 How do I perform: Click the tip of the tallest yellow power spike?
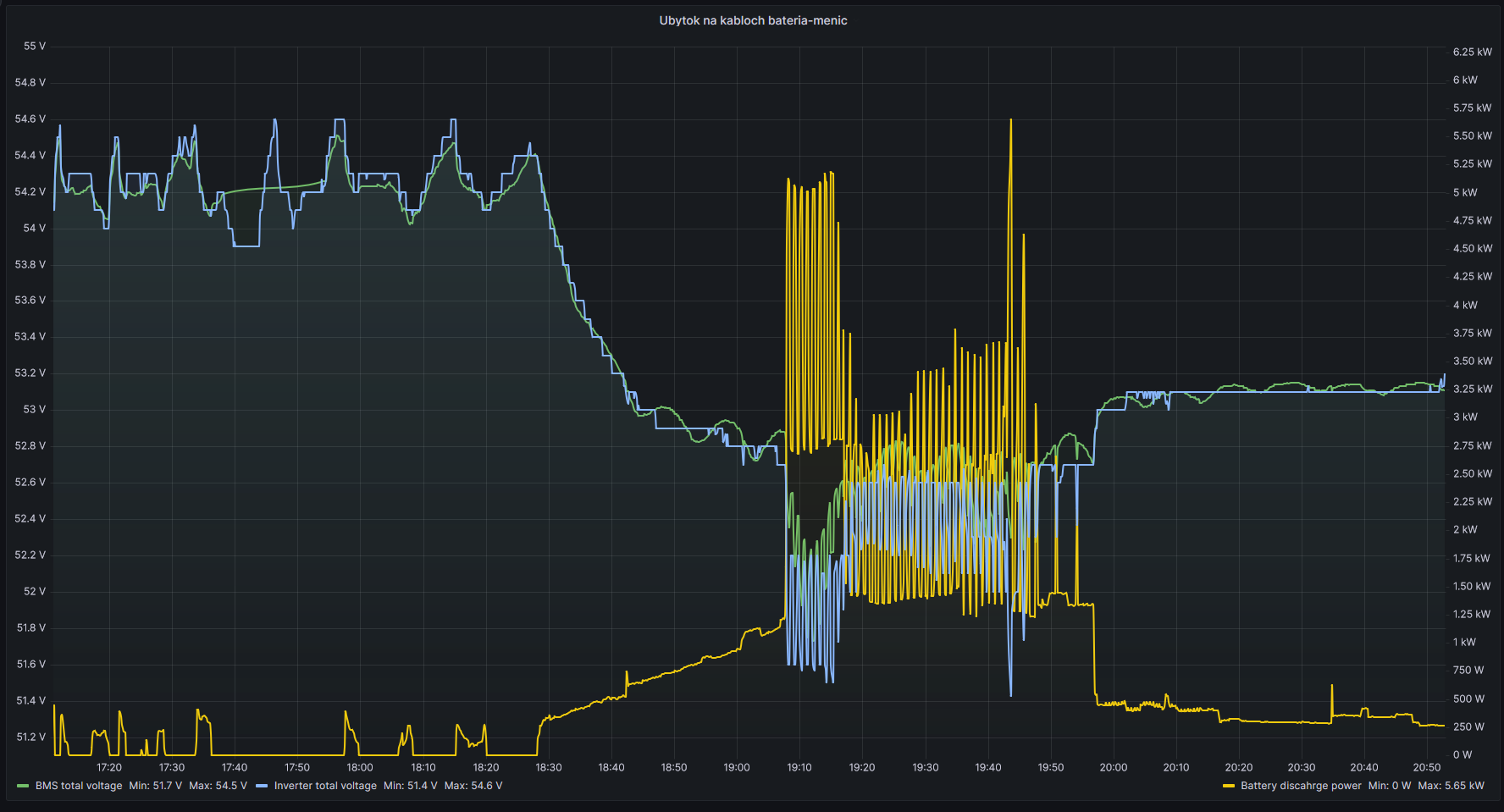[1010, 121]
